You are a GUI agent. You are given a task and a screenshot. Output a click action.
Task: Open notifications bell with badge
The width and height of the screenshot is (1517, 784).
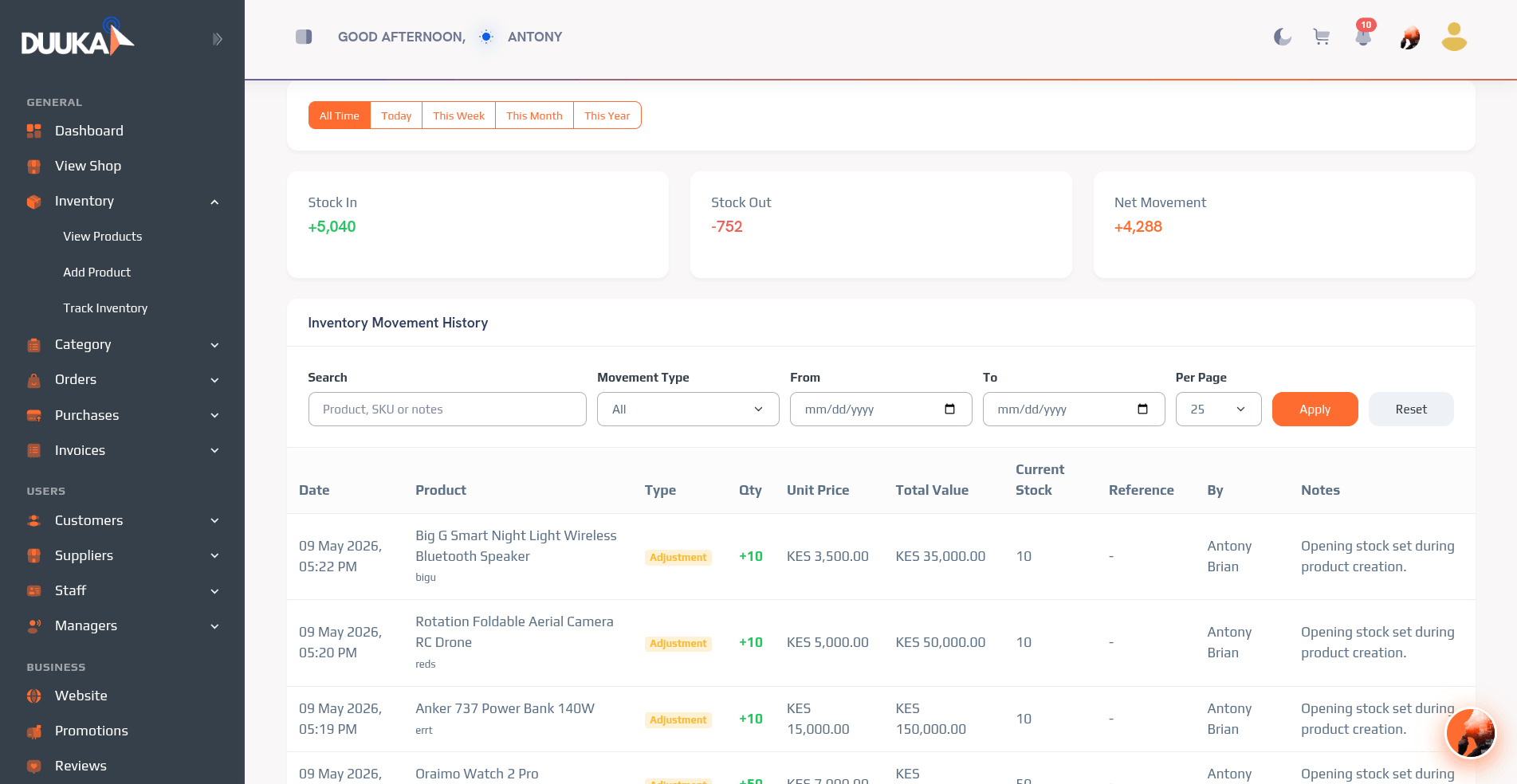[1364, 34]
